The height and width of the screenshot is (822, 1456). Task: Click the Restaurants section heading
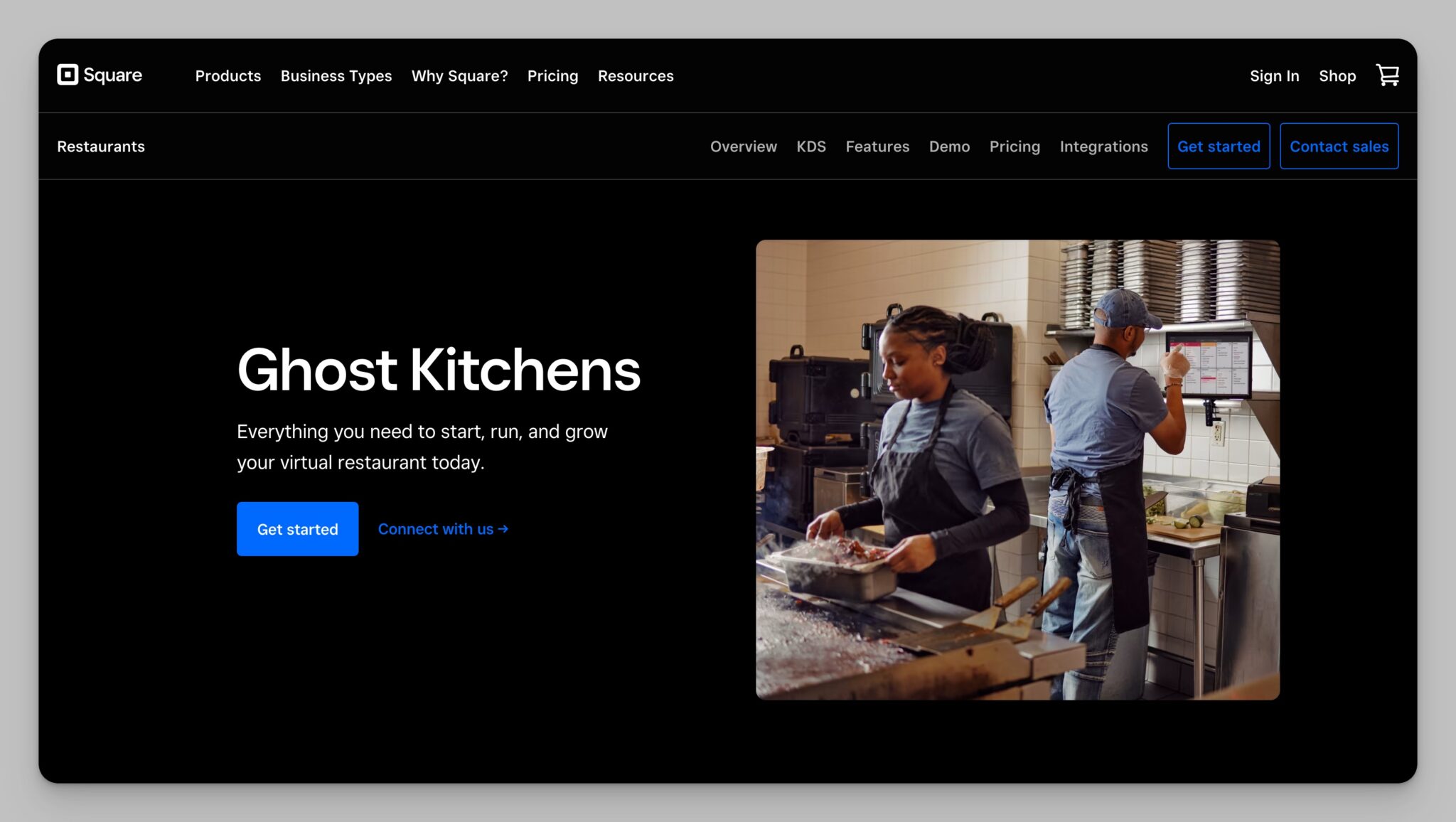pos(101,146)
